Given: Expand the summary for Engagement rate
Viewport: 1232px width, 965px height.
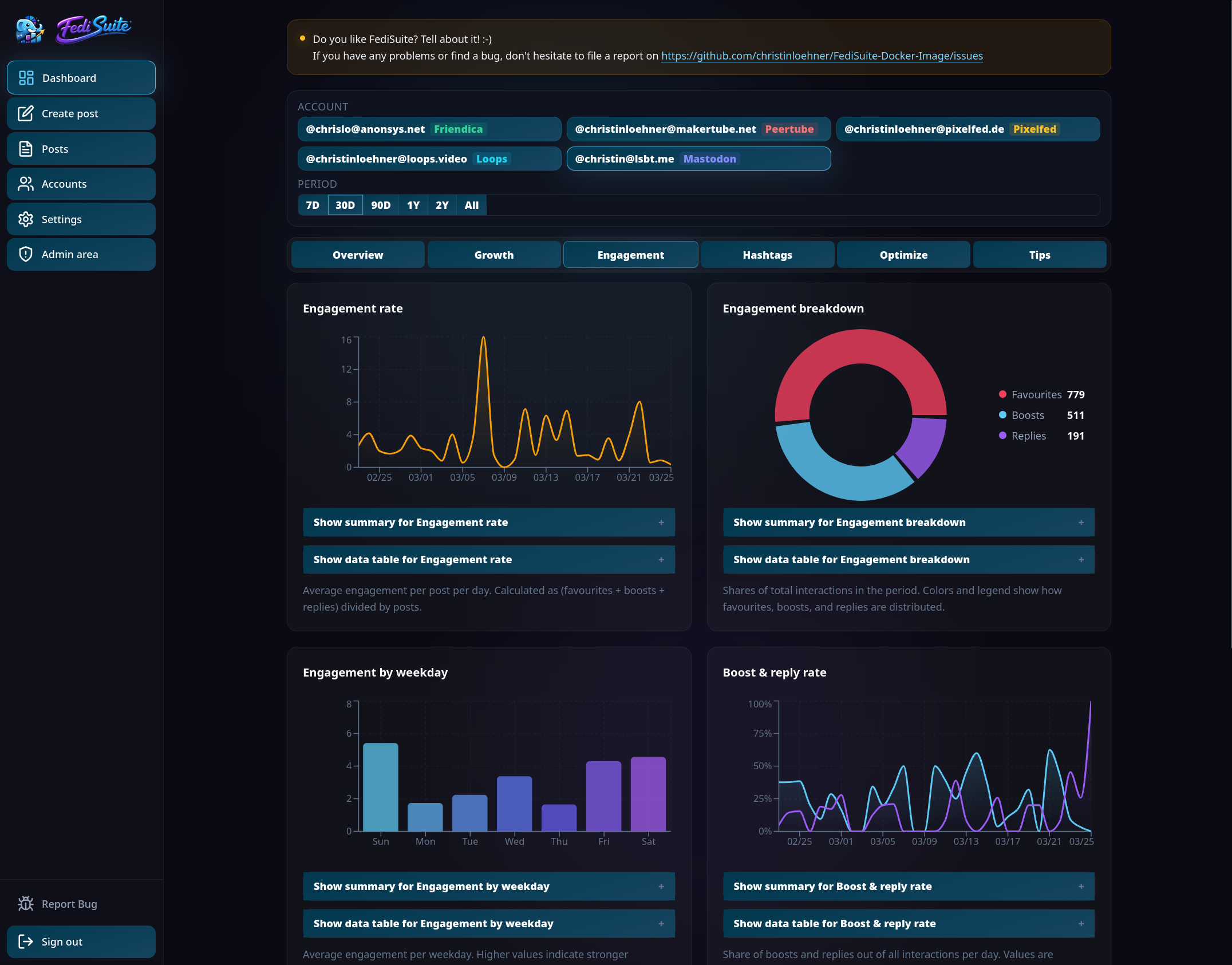Looking at the screenshot, I should click(489, 522).
